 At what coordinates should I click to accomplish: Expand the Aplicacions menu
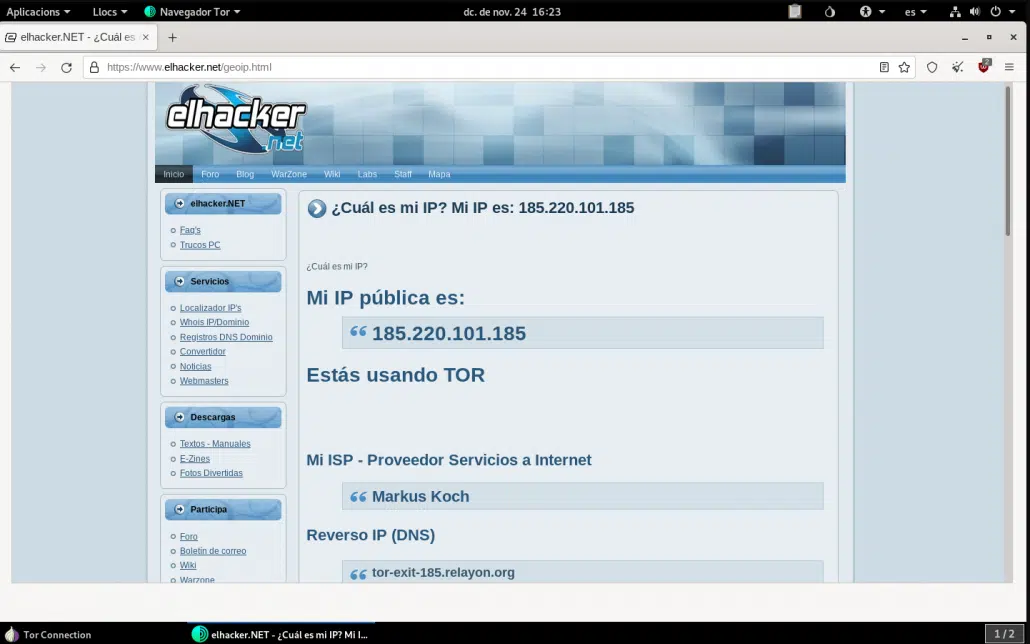coord(38,12)
